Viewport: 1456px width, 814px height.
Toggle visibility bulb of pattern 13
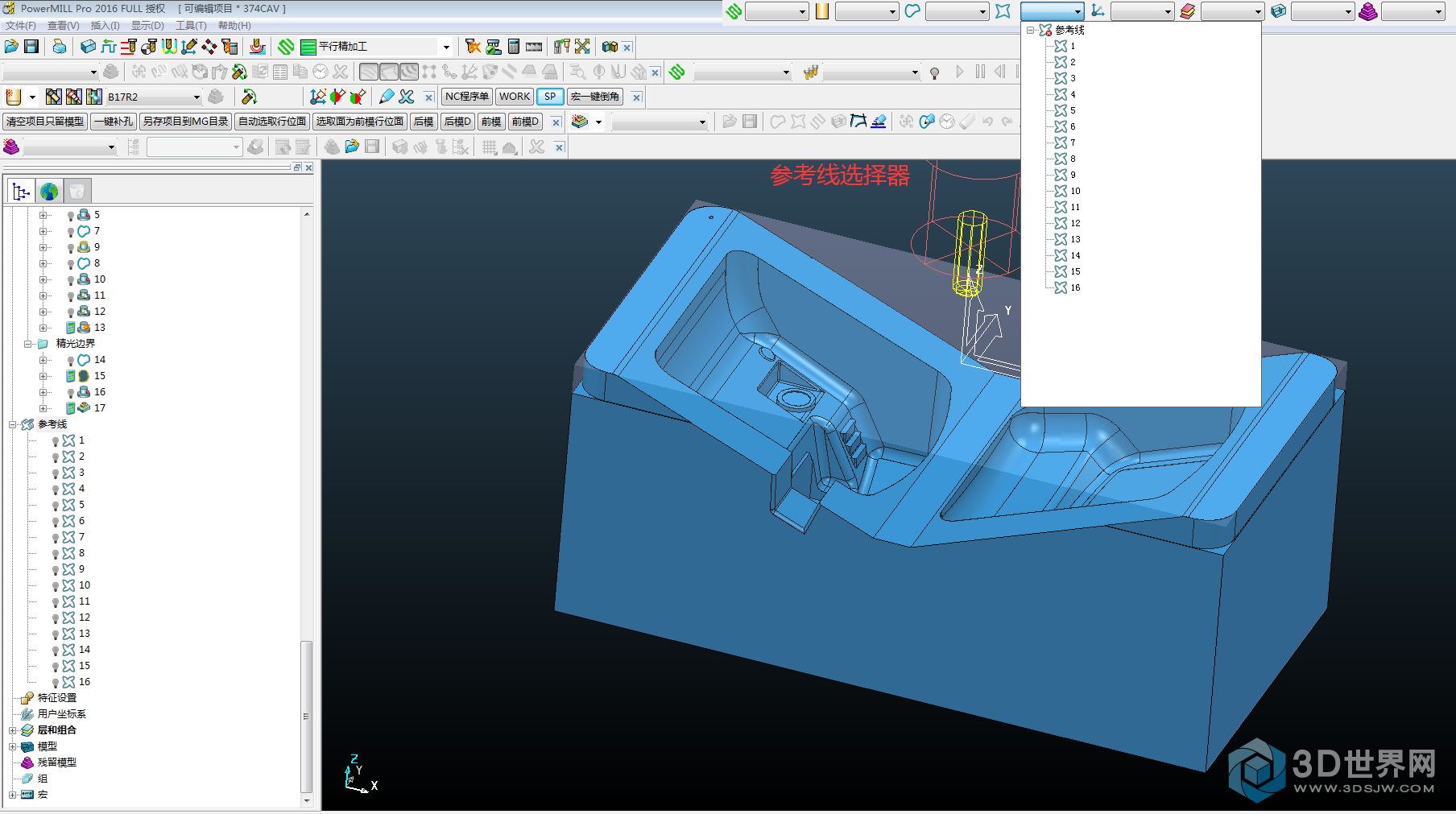(56, 634)
